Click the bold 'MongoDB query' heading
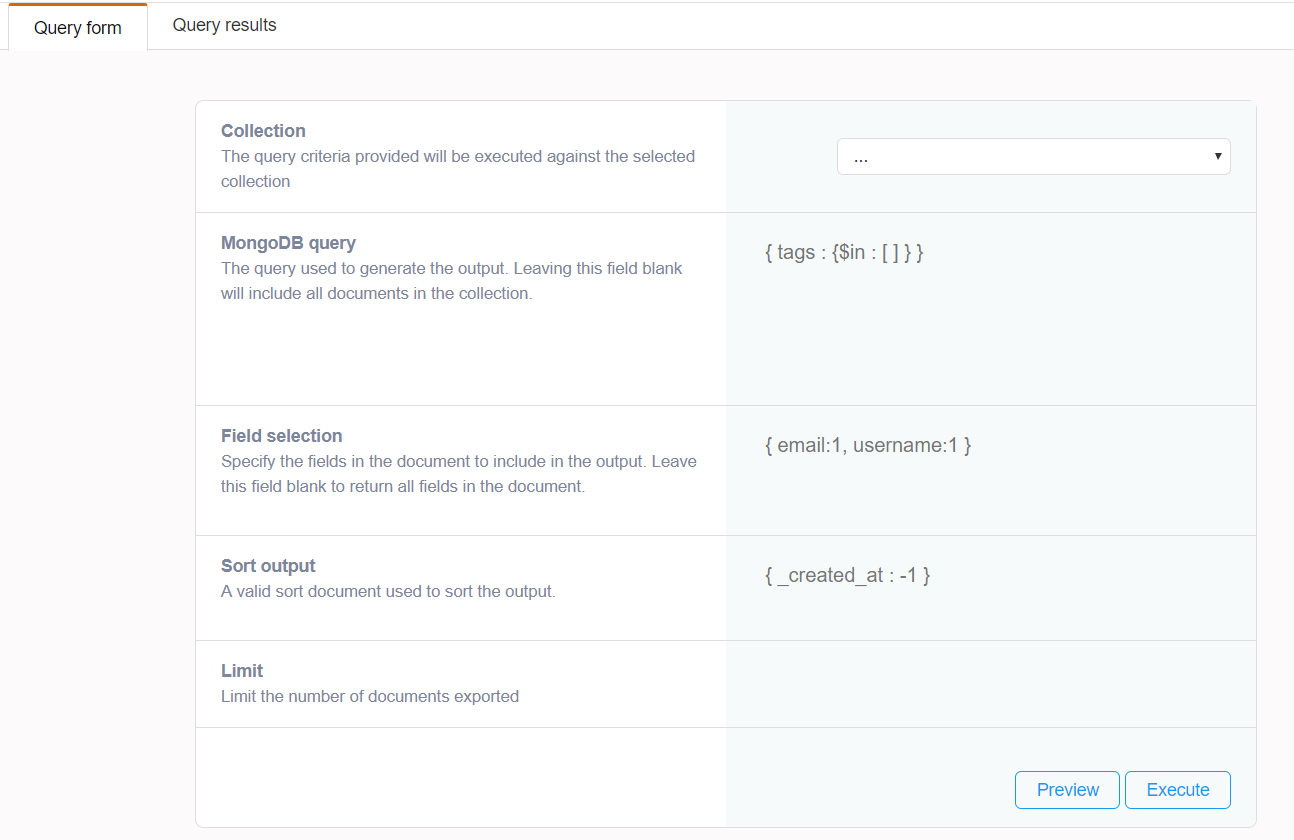Image resolution: width=1294 pixels, height=840 pixels. click(x=288, y=243)
